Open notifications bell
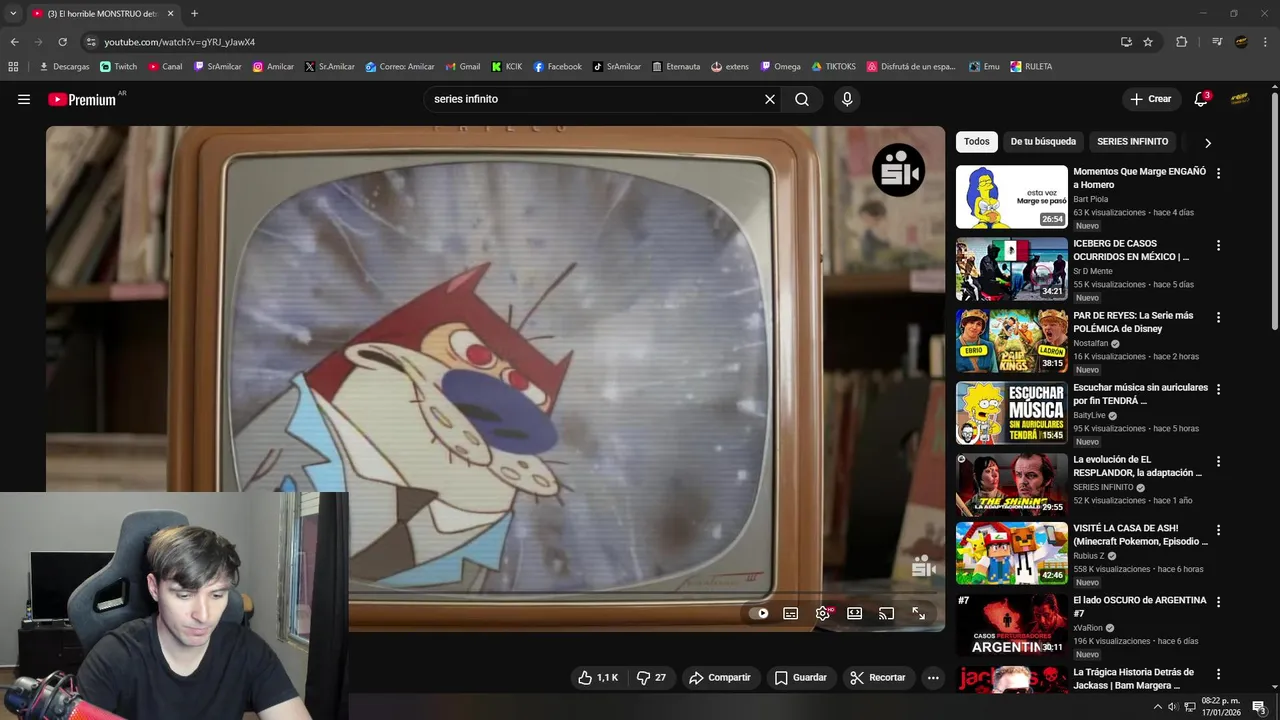The width and height of the screenshot is (1280, 720). point(1201,99)
